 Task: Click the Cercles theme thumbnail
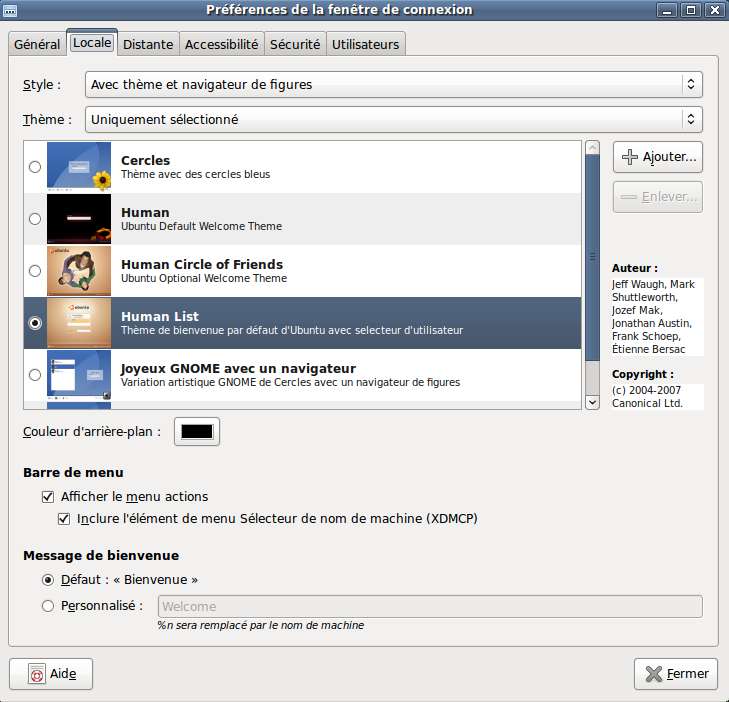point(79,166)
